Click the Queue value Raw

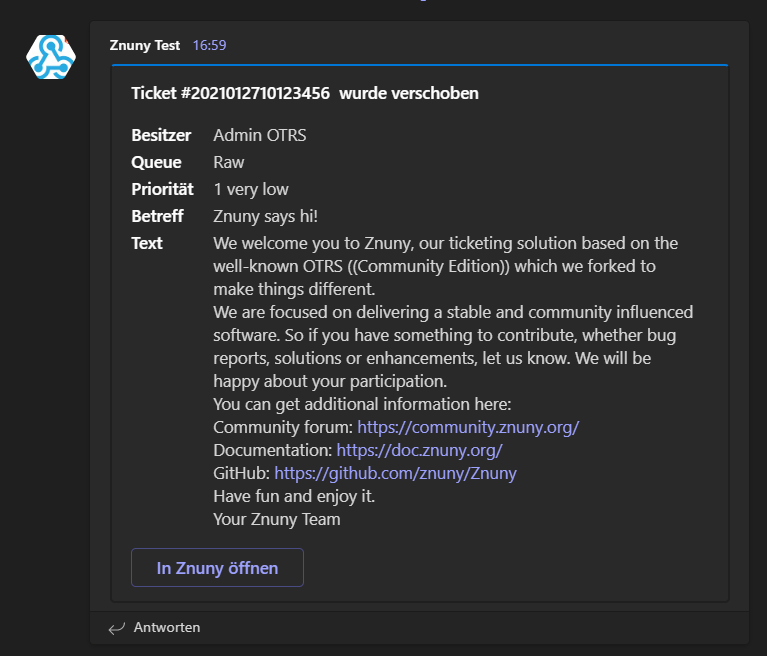point(228,162)
